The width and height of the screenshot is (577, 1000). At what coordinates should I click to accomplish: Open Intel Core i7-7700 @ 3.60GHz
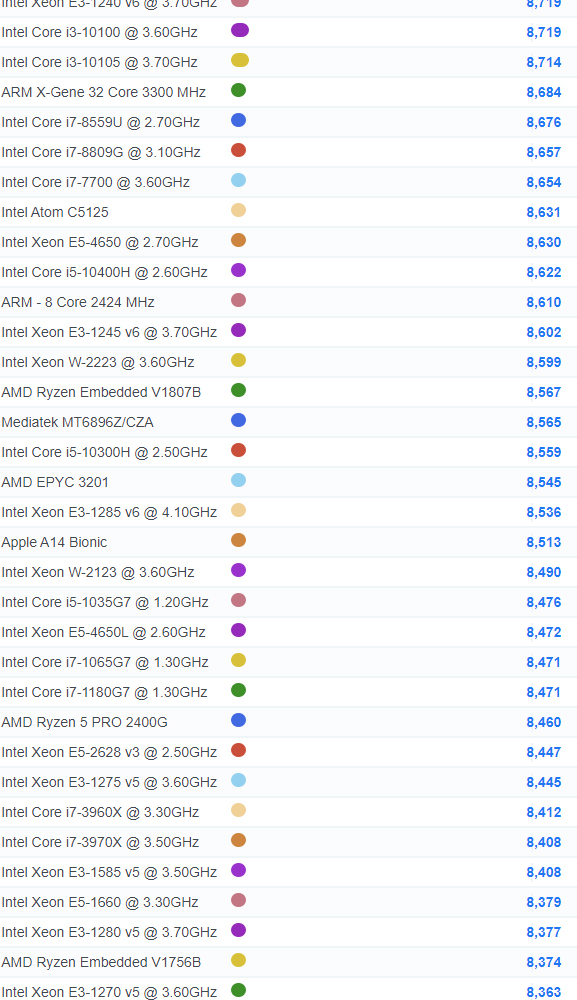(96, 182)
